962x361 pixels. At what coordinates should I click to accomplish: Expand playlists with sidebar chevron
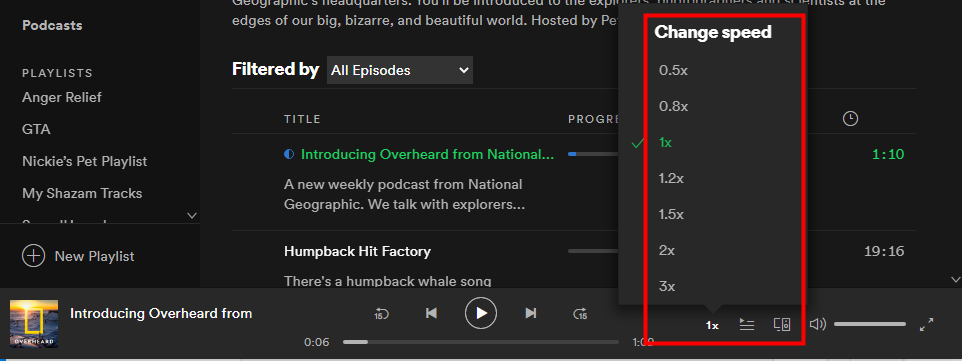tap(192, 215)
